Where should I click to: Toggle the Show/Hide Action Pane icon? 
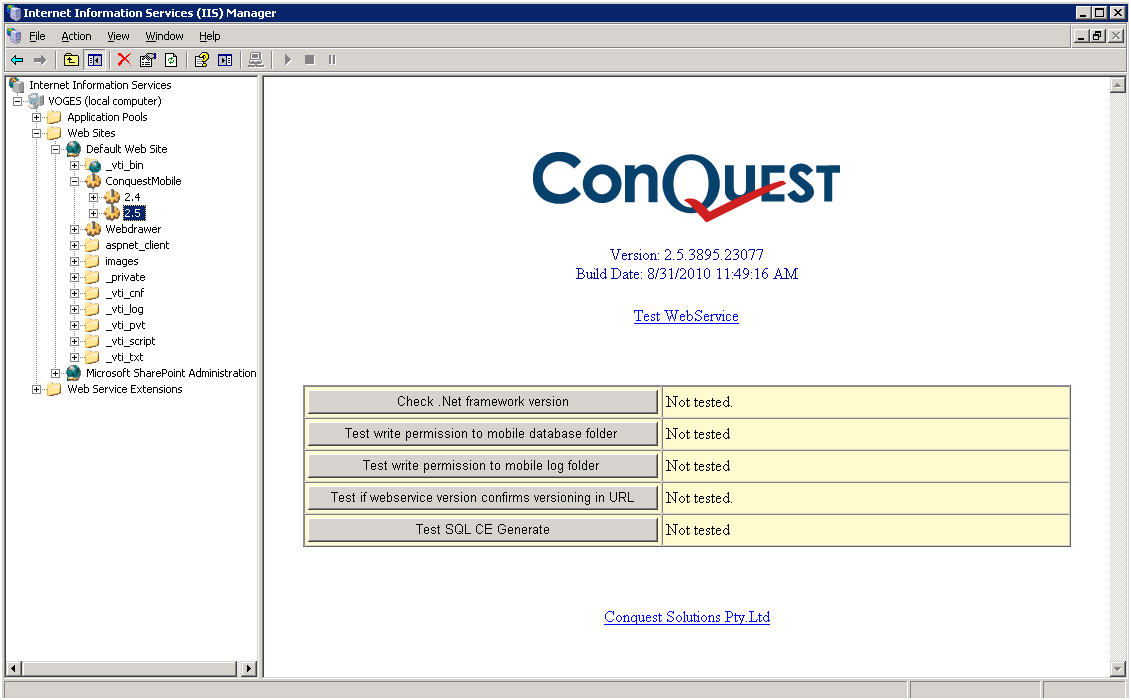tap(225, 60)
